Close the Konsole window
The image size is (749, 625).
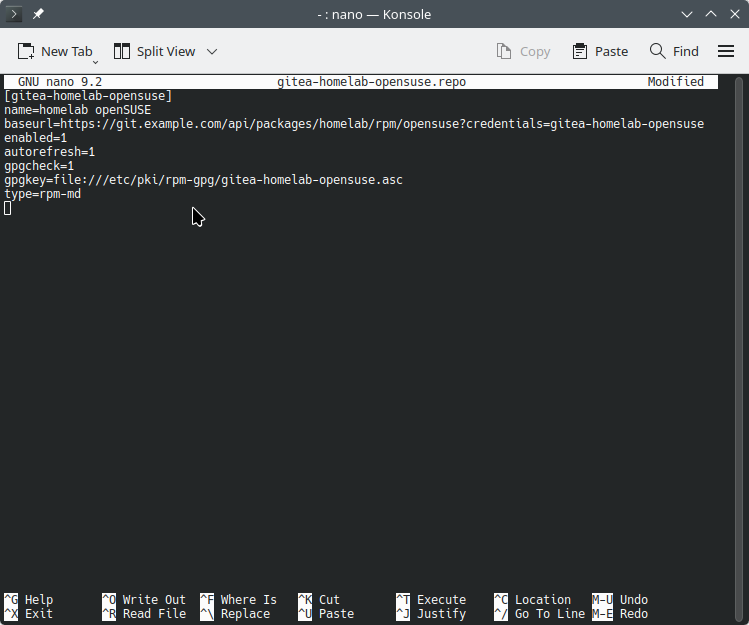pos(735,14)
